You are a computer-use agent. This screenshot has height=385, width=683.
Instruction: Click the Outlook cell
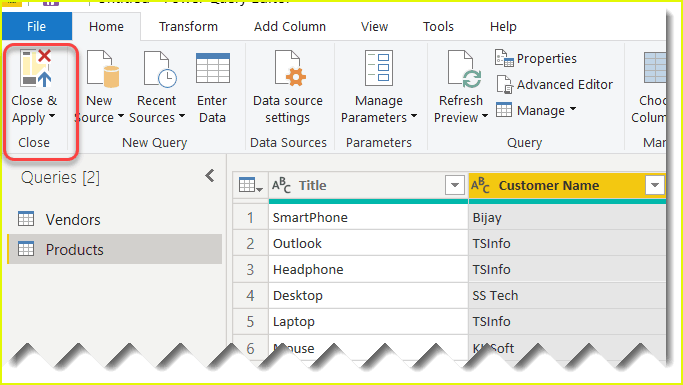point(369,243)
